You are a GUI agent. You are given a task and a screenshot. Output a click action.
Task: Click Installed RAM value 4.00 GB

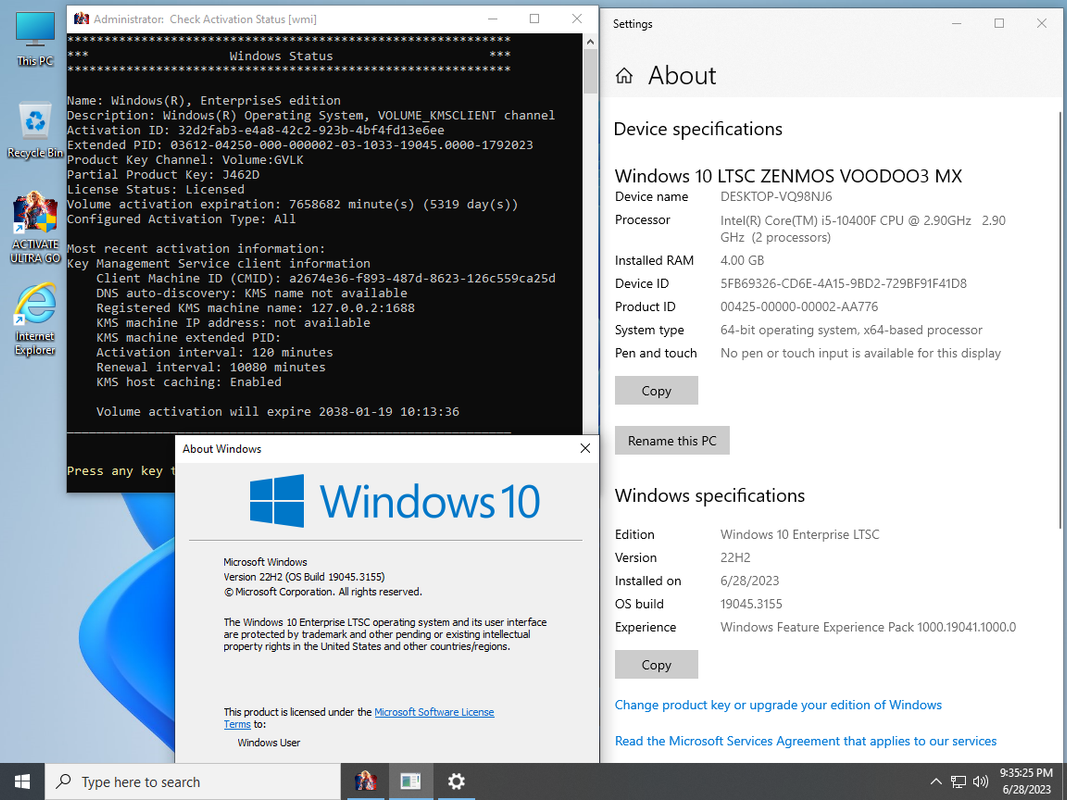tap(742, 261)
